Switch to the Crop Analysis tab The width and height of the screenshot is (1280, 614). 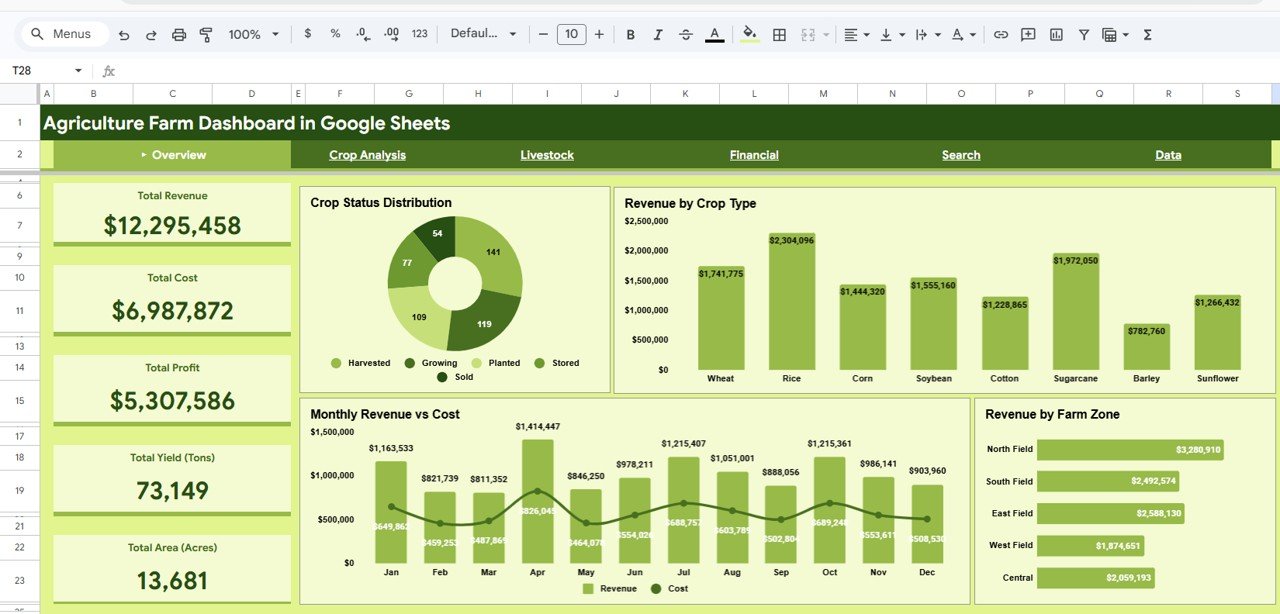click(367, 155)
